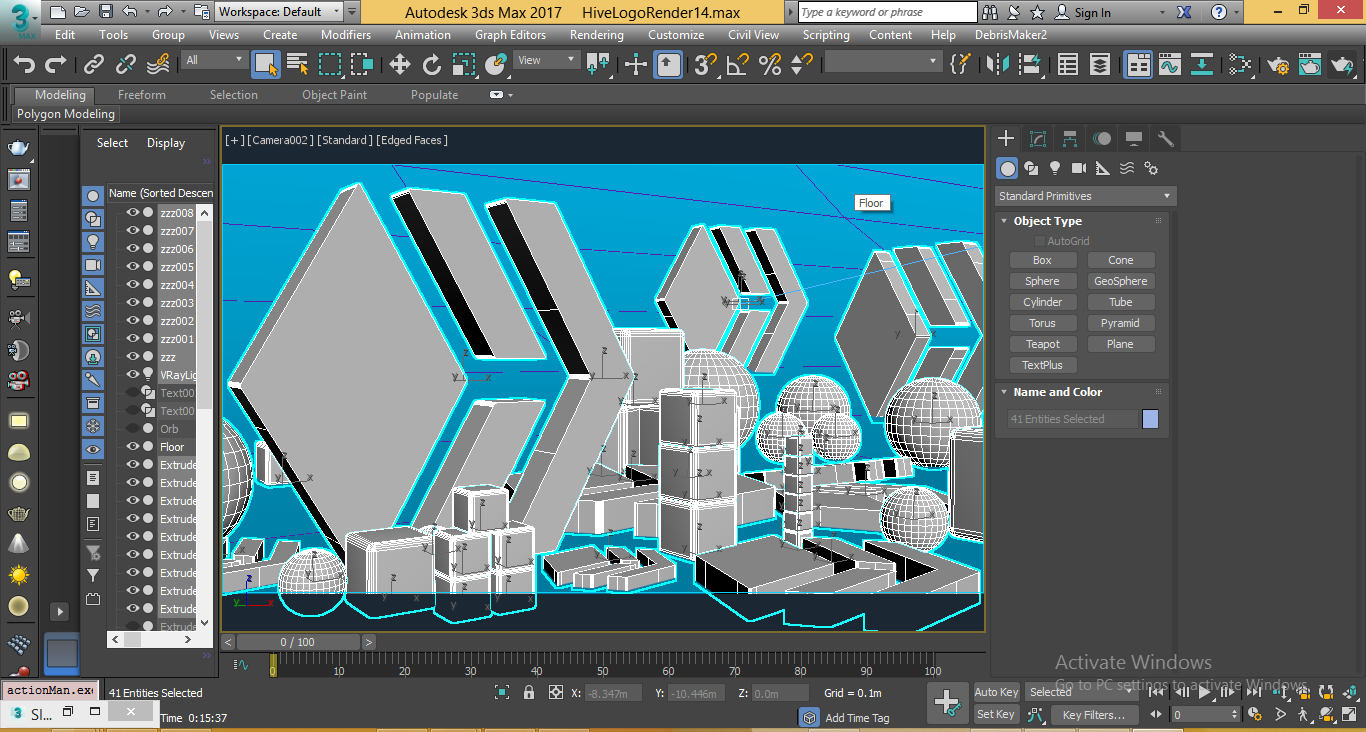Open the reference coordinate system View dropdown

546,60
